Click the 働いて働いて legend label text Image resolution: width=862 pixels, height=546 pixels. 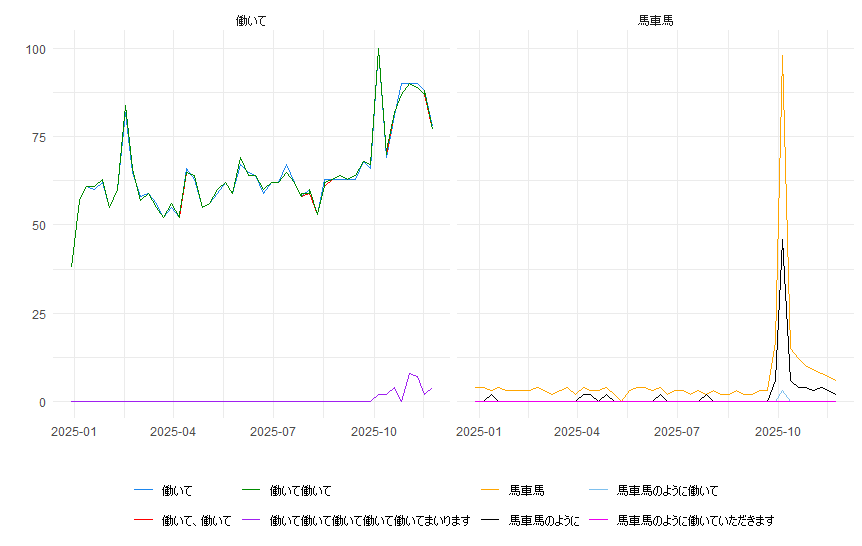(300, 491)
